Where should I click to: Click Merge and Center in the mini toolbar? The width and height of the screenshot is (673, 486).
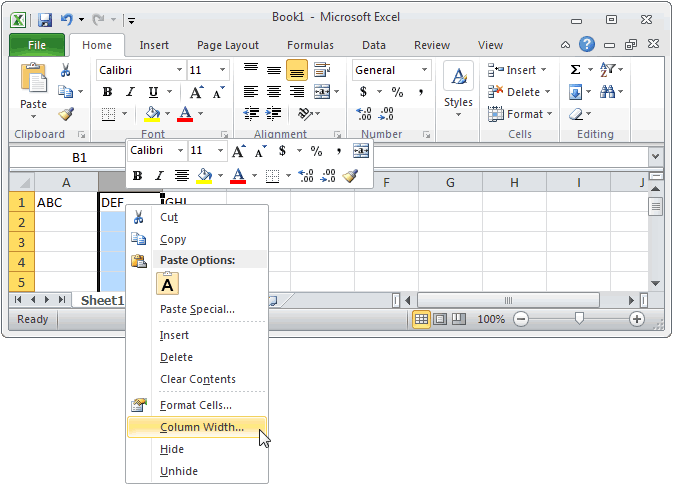[x=361, y=151]
